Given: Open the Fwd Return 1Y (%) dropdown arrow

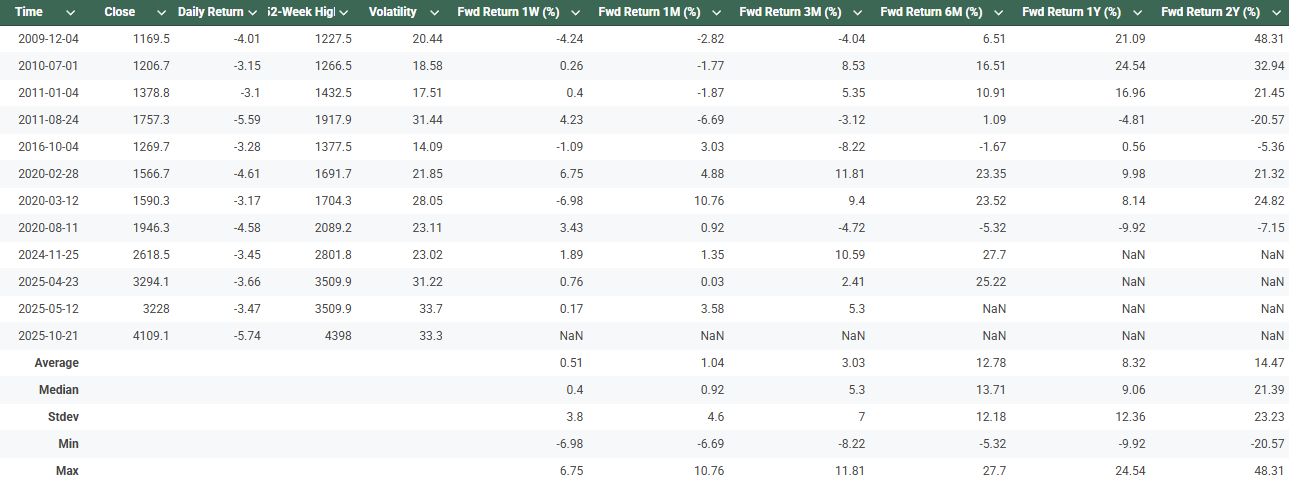Looking at the screenshot, I should (x=1137, y=13).
